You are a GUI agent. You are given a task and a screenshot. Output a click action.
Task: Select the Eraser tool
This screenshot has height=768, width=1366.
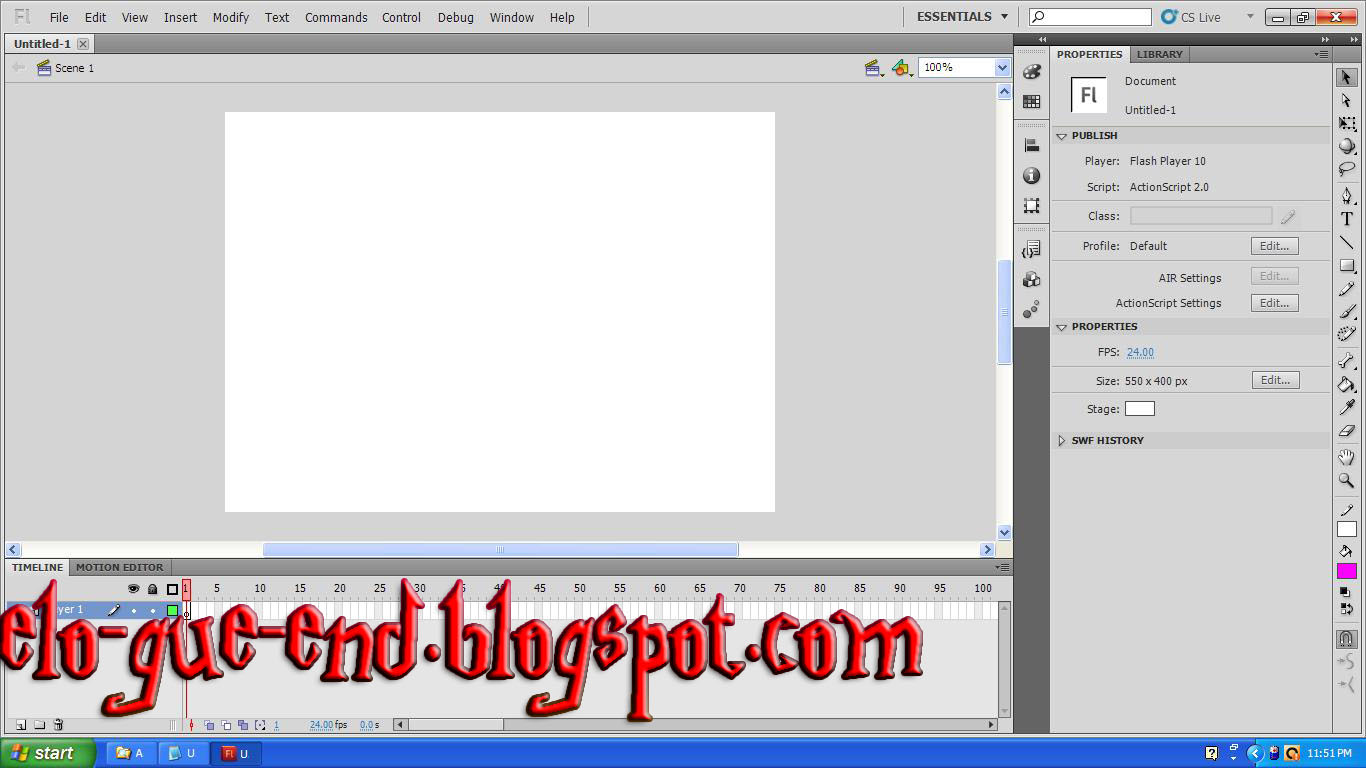(x=1347, y=431)
